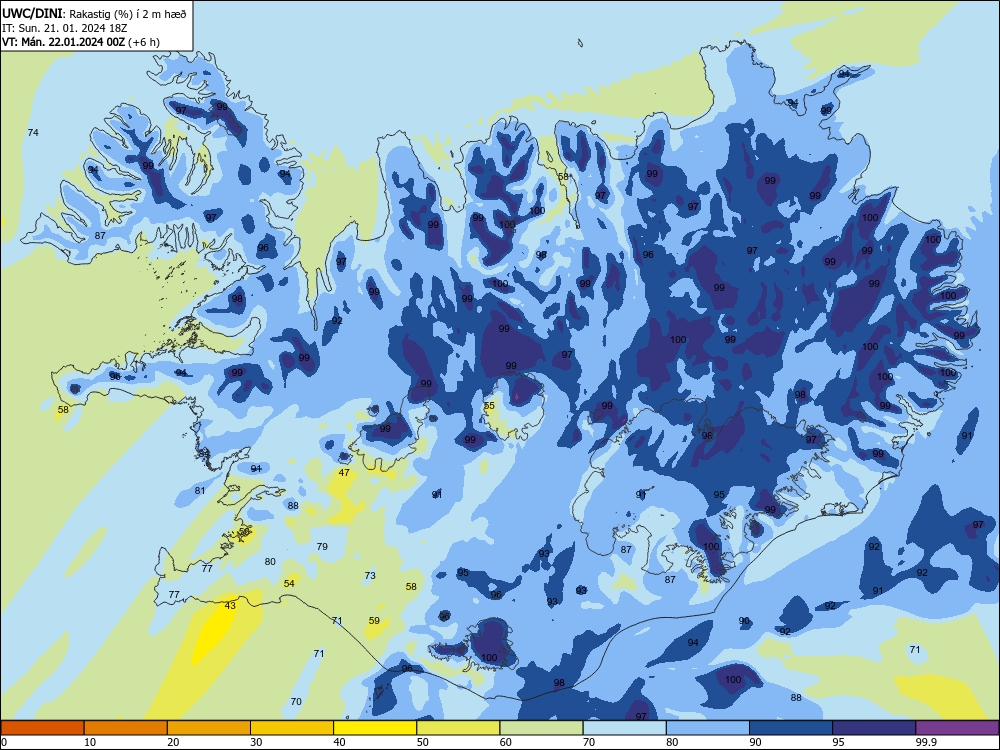This screenshot has height=750, width=1000.
Task: Click the pale blue 70–80 legend swatch
Action: (624, 728)
